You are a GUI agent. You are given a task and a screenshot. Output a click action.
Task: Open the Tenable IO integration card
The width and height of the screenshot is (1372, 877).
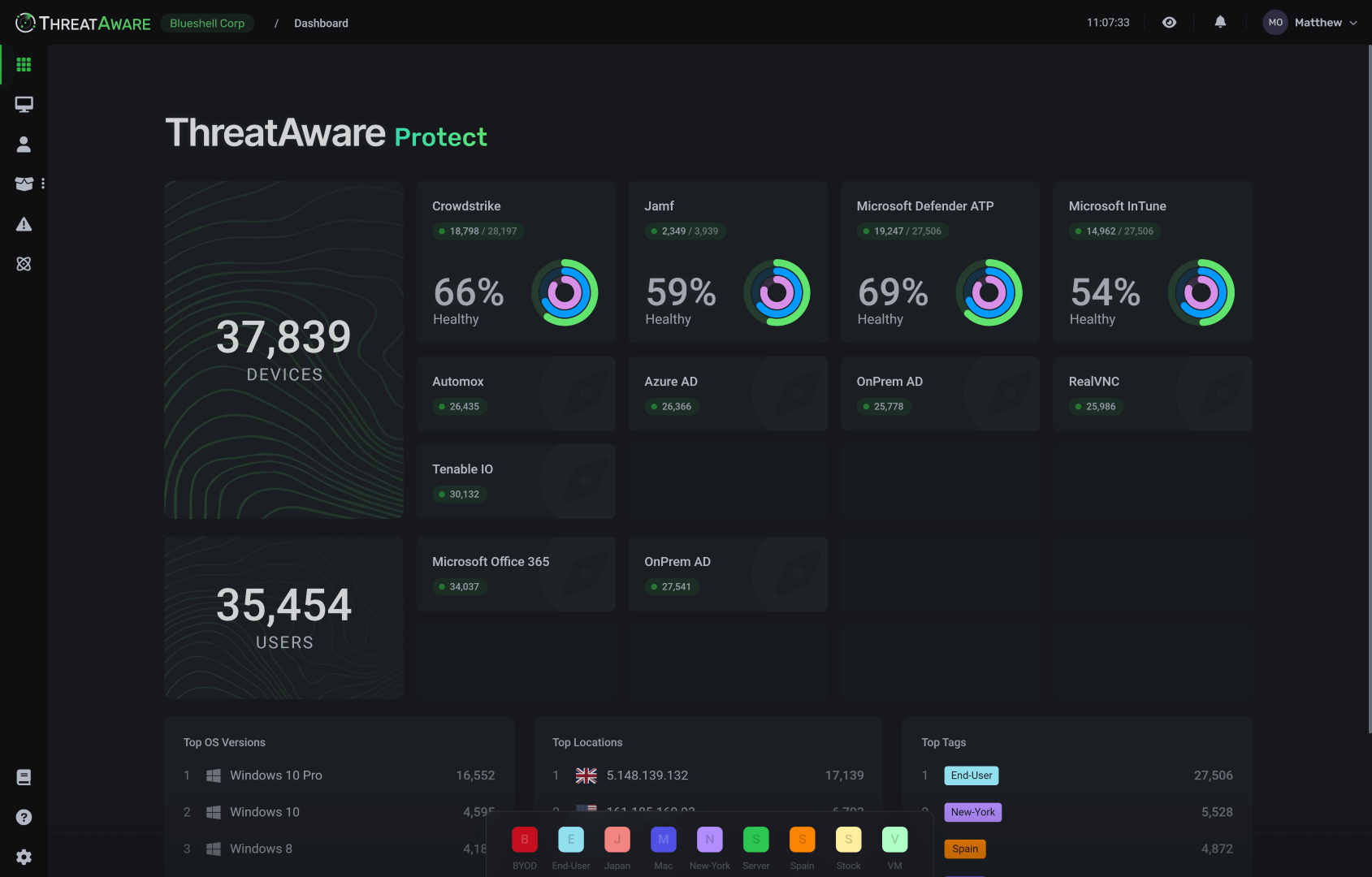516,482
